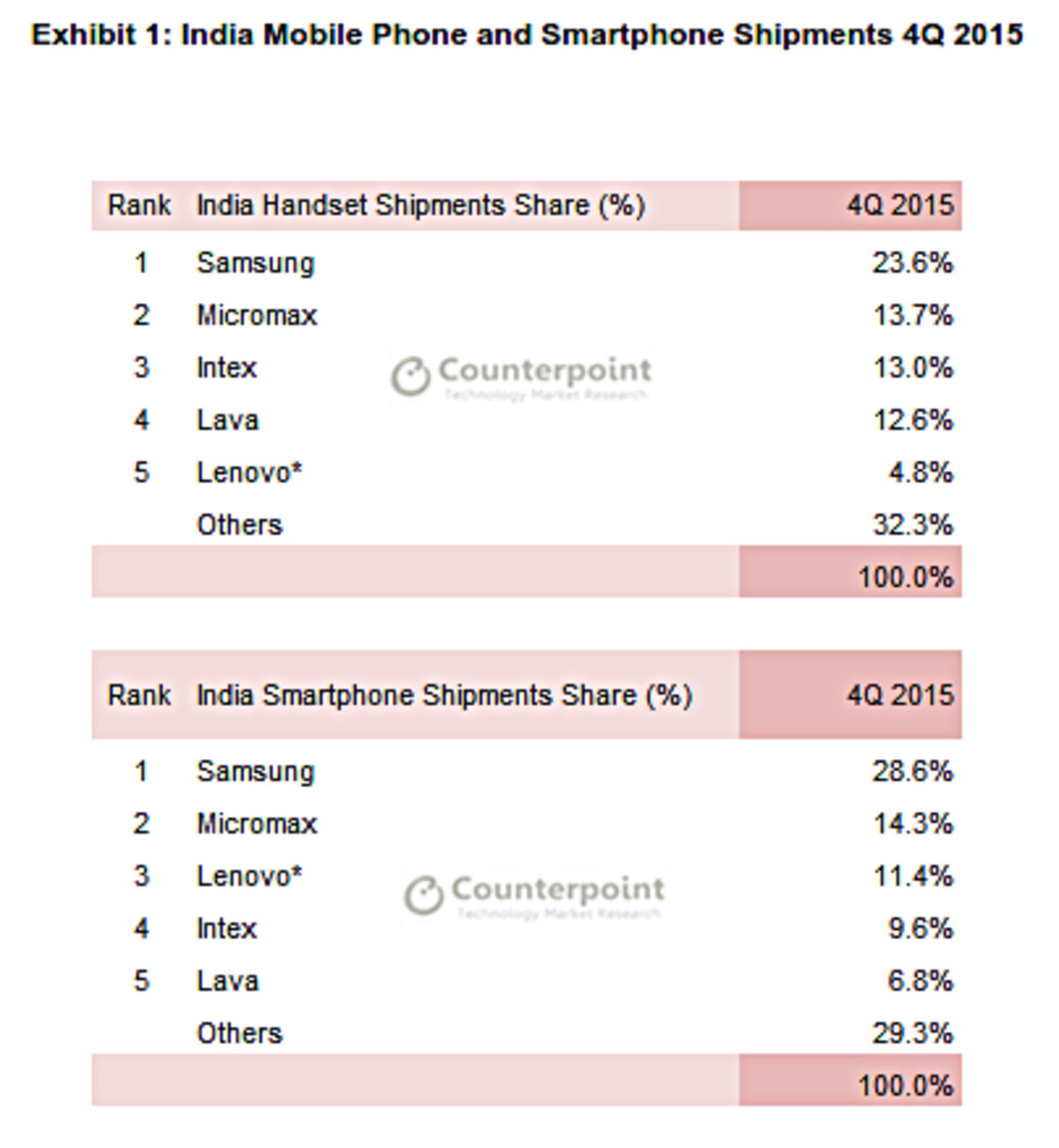Select the Others 29.3% value

point(912,1033)
